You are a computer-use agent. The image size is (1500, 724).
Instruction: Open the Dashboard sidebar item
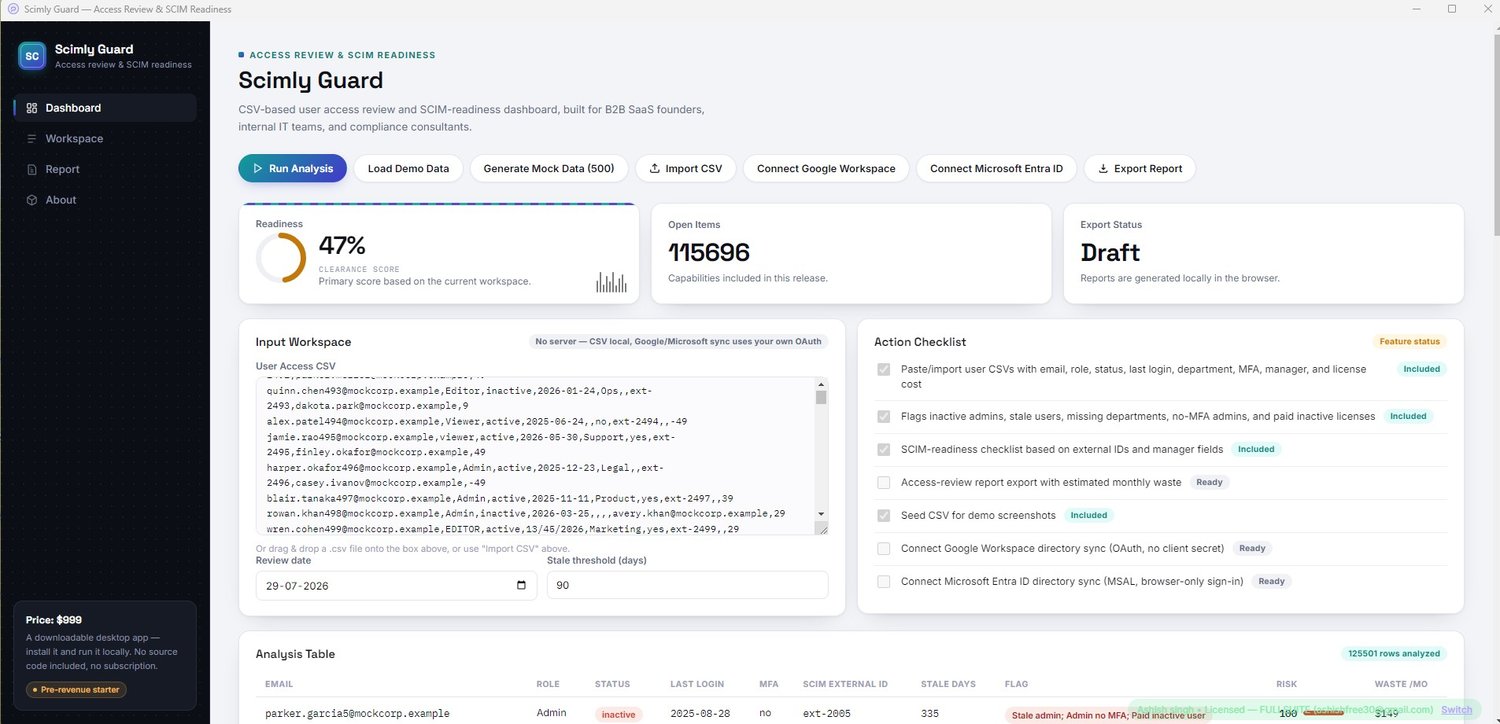(105, 108)
